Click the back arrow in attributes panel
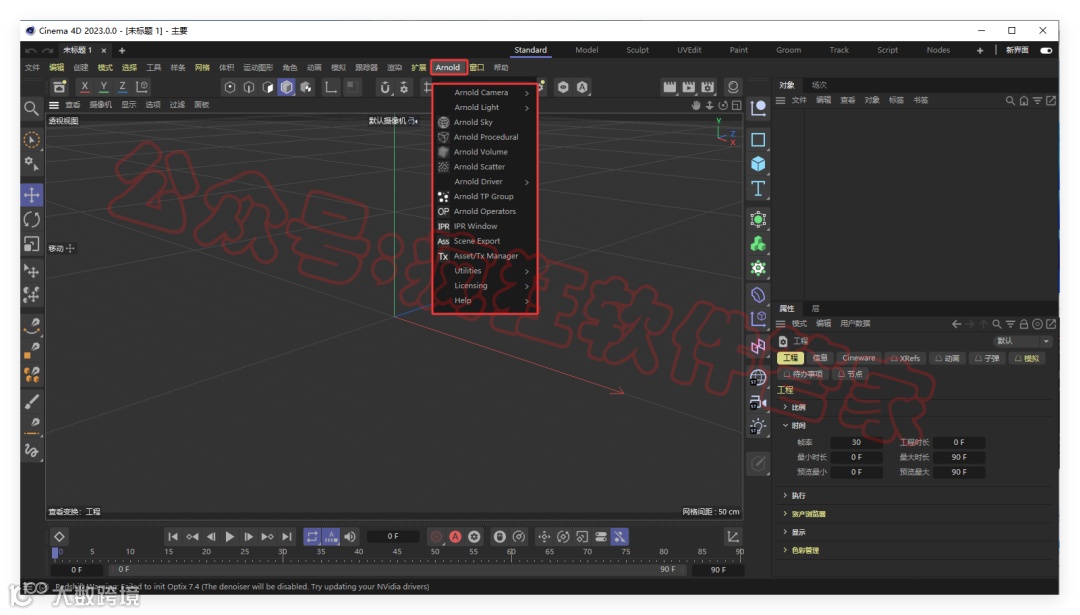The width and height of the screenshot is (1080, 615). tap(956, 324)
